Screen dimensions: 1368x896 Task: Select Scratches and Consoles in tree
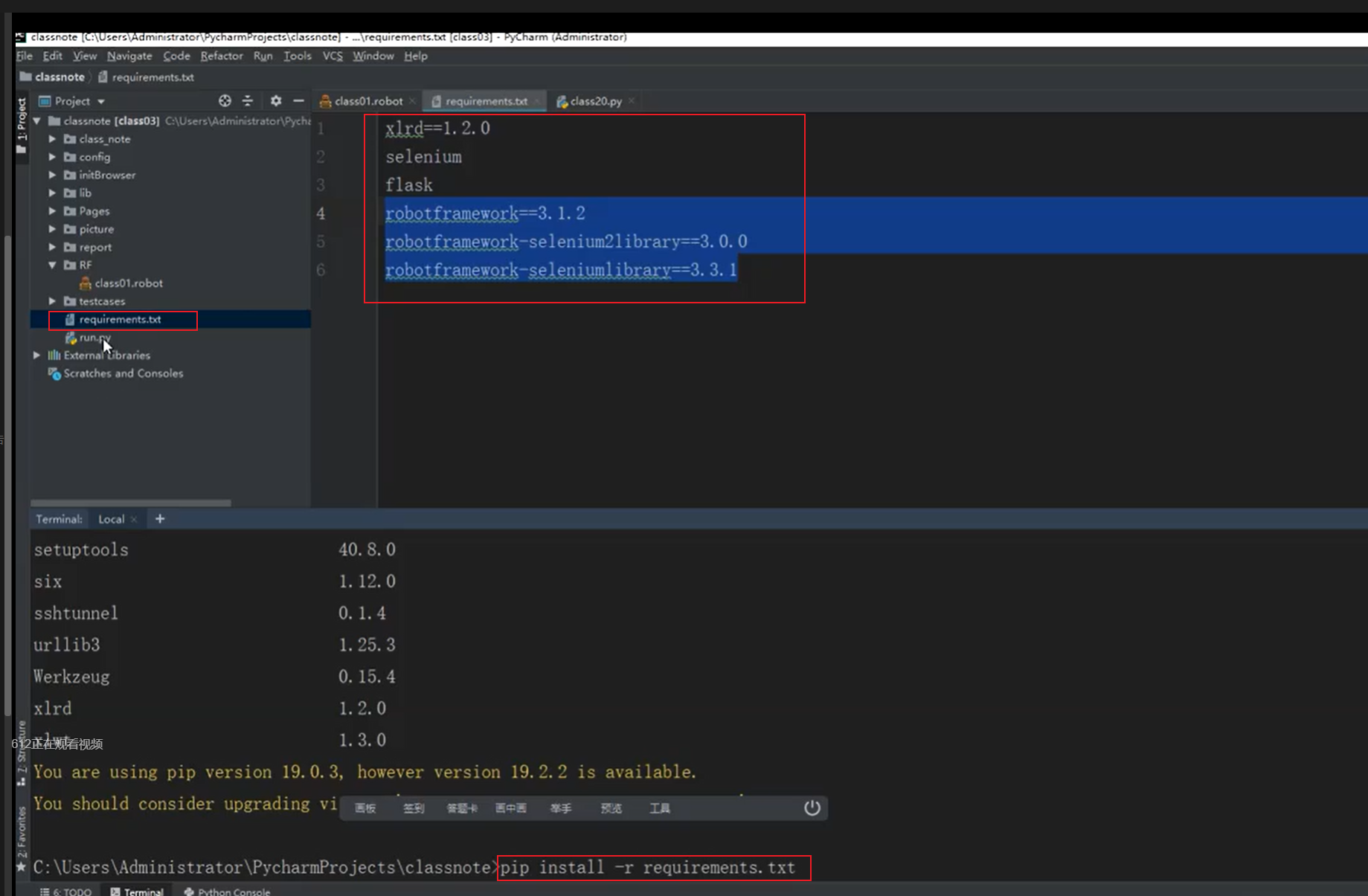(x=123, y=373)
